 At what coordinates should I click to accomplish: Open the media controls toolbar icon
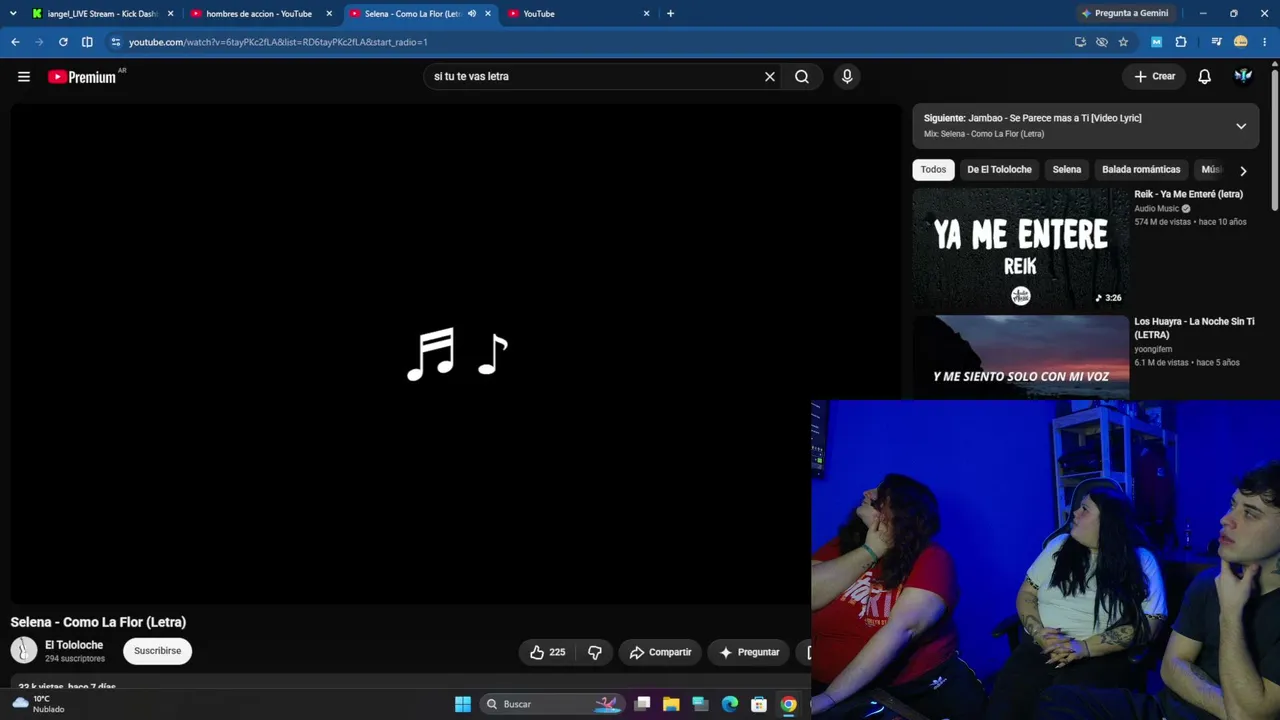point(1216,42)
